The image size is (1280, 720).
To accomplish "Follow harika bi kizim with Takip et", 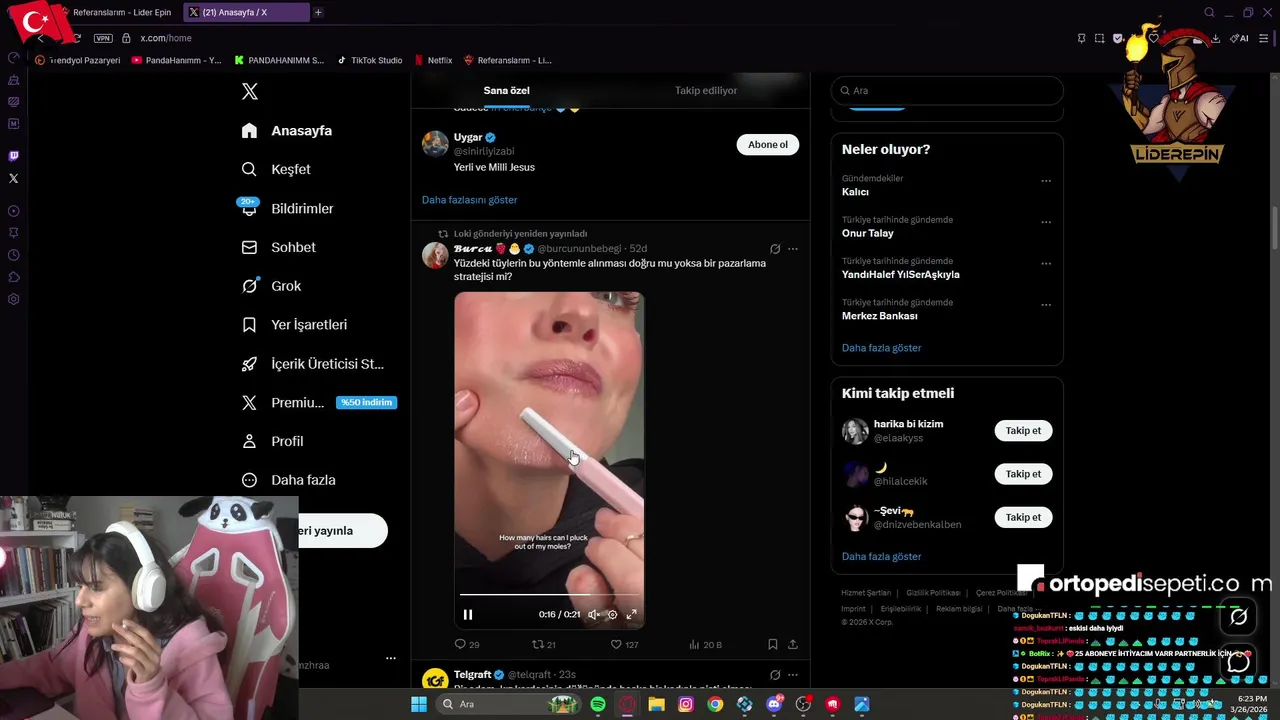I will point(1023,430).
